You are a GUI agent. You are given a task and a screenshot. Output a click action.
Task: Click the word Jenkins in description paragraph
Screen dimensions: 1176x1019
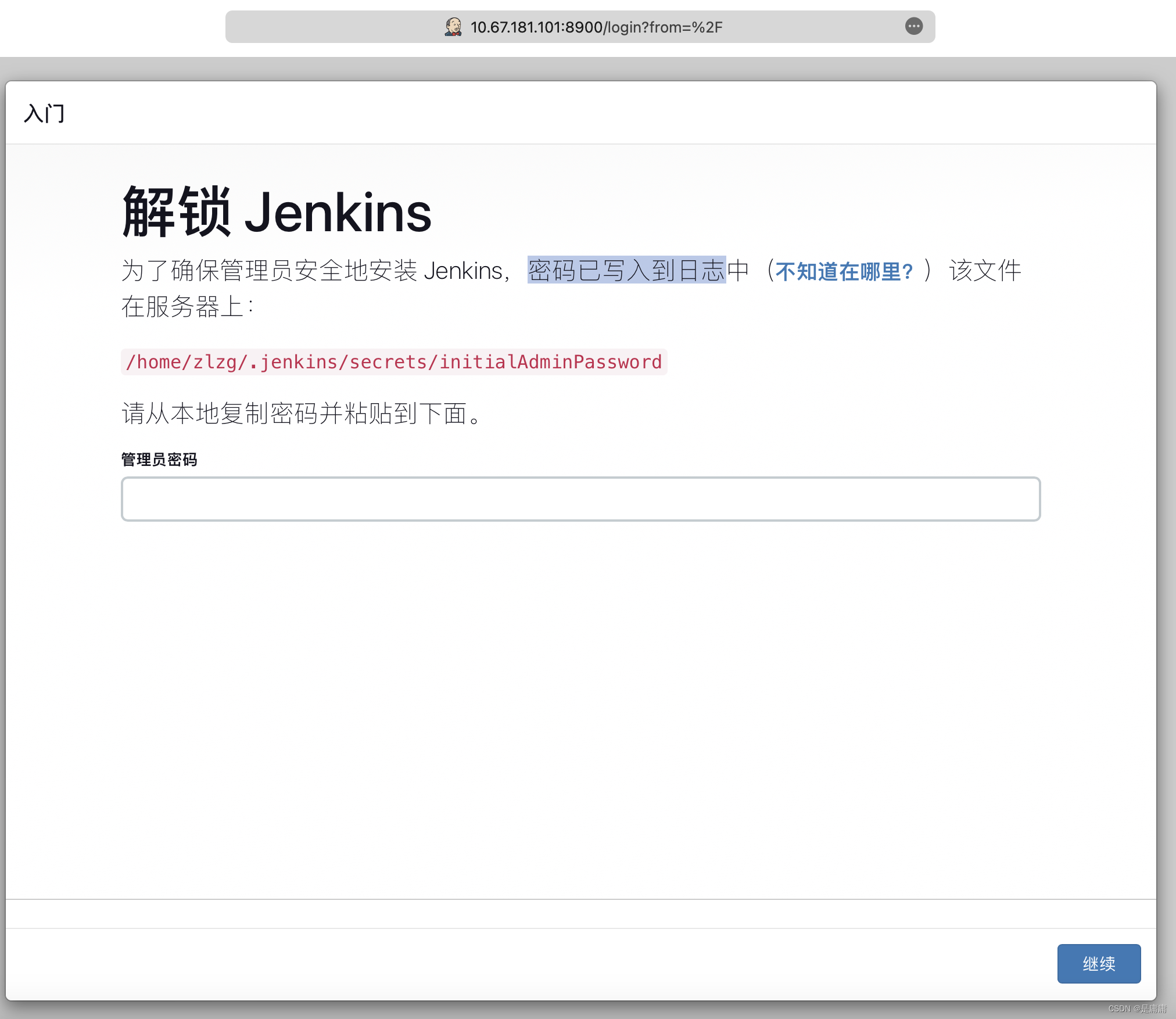pos(462,271)
